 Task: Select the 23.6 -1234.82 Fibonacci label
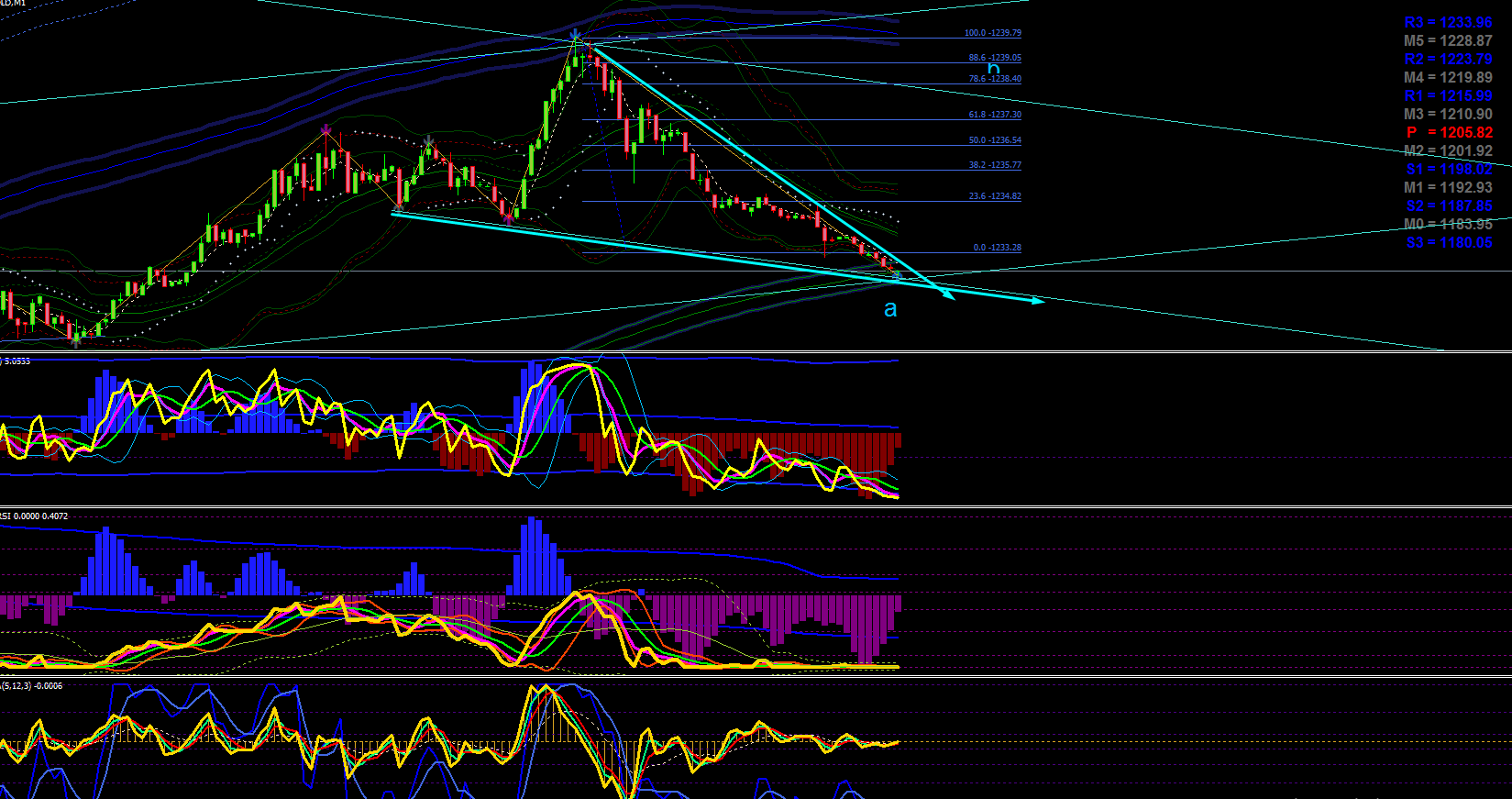click(x=995, y=196)
